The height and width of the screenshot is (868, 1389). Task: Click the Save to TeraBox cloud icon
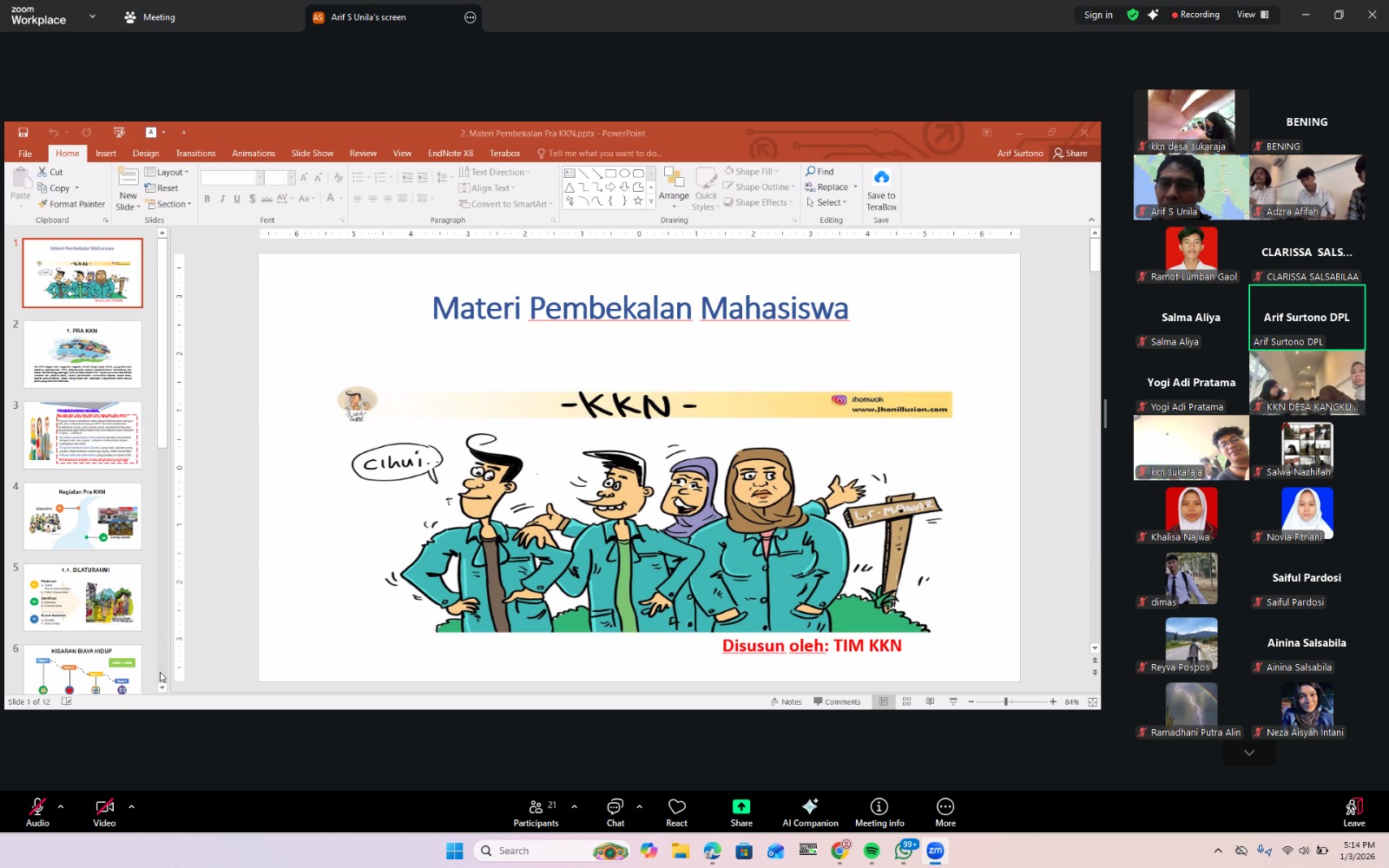(881, 177)
